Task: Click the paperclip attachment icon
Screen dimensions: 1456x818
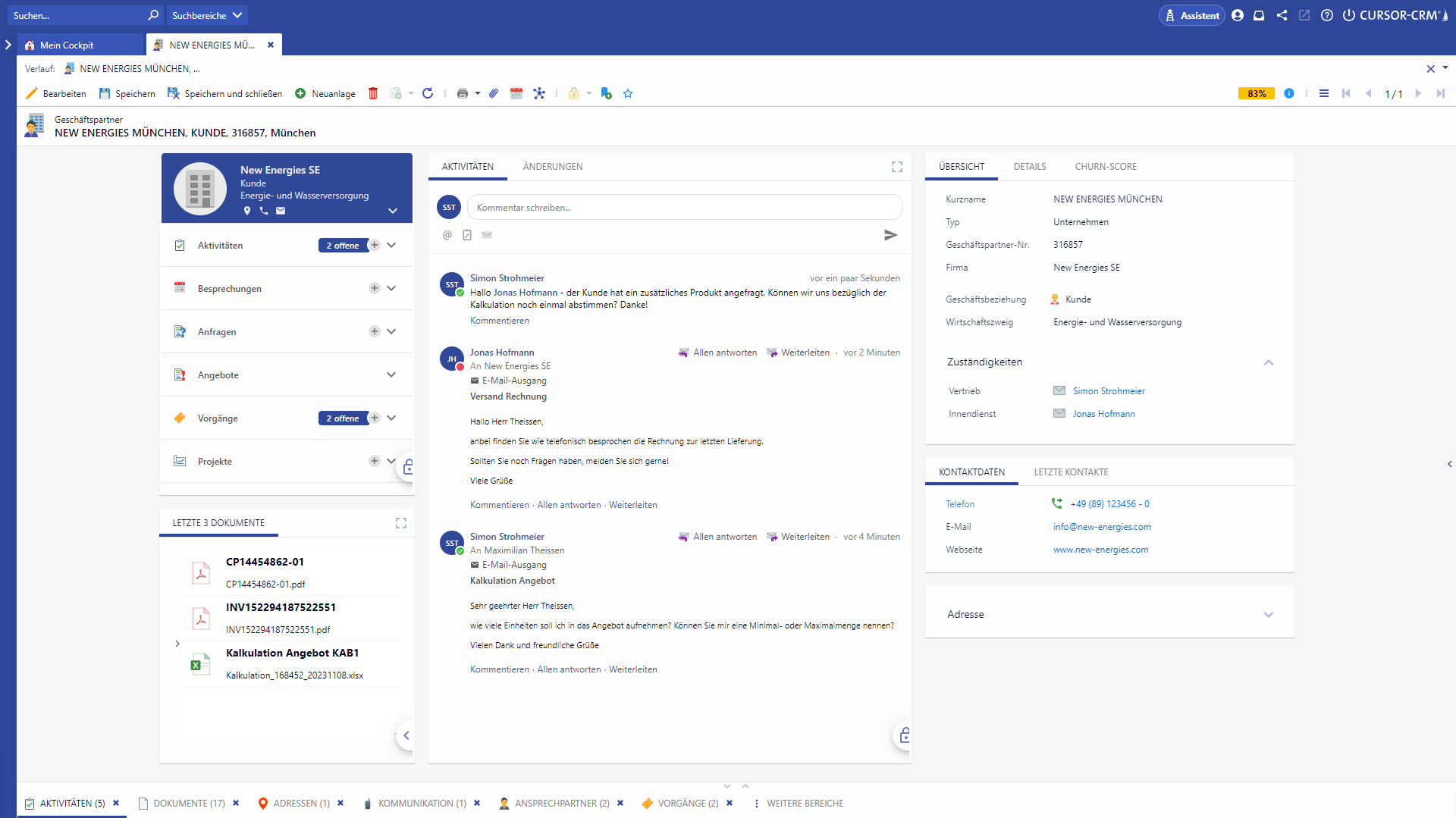Action: pos(494,93)
